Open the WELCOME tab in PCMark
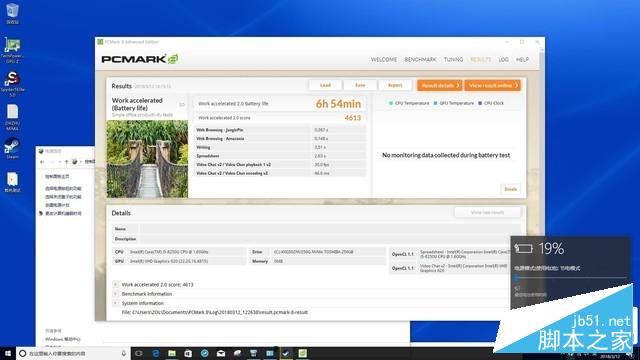 (384, 60)
